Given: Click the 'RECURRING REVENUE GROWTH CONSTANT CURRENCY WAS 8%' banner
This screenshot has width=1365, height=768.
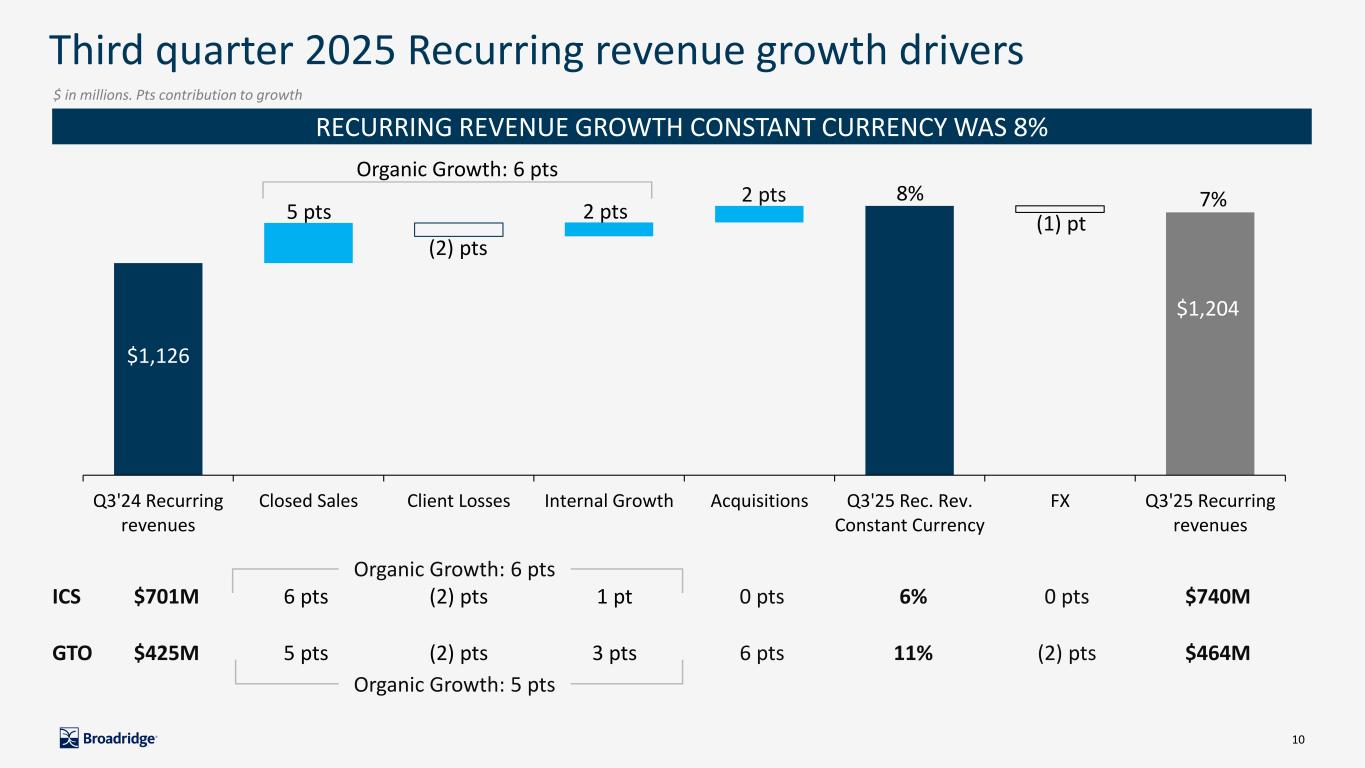Looking at the screenshot, I should pos(682,127).
